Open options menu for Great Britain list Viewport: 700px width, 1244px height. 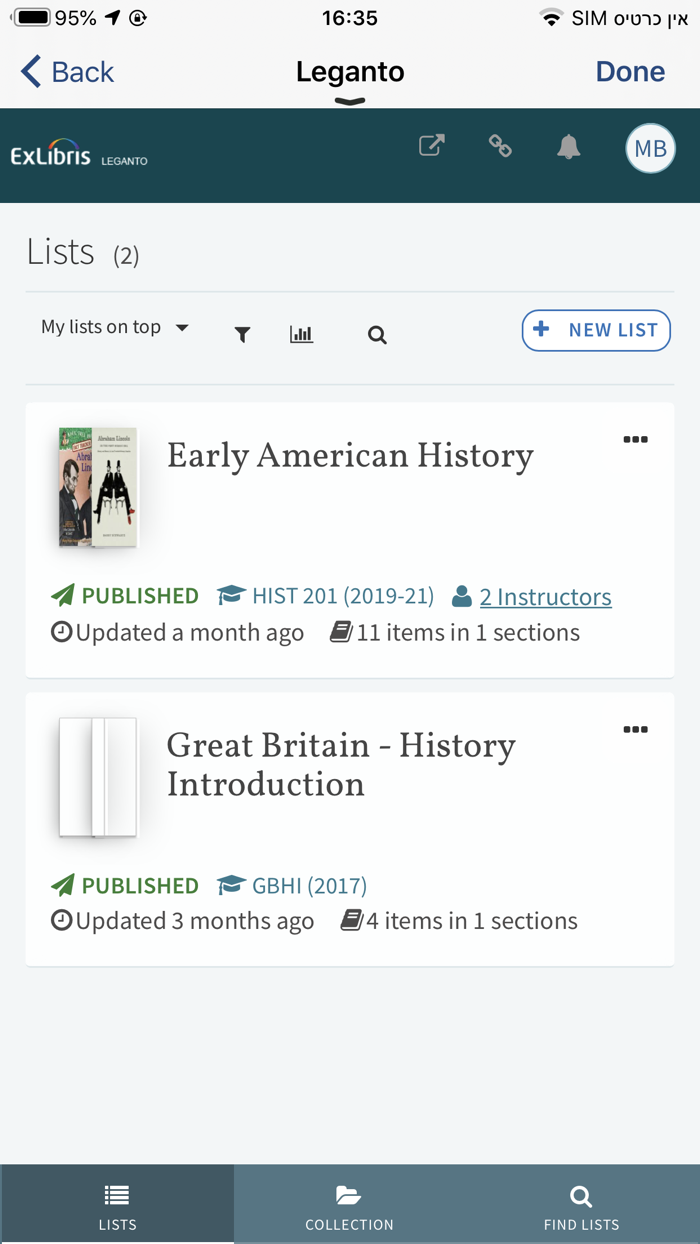[635, 729]
